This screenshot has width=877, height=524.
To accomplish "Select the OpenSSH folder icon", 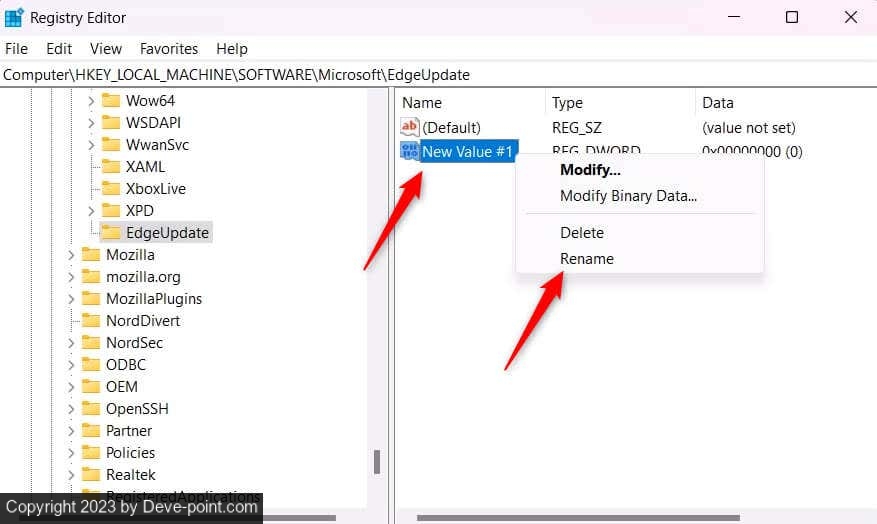I will pyautogui.click(x=91, y=409).
